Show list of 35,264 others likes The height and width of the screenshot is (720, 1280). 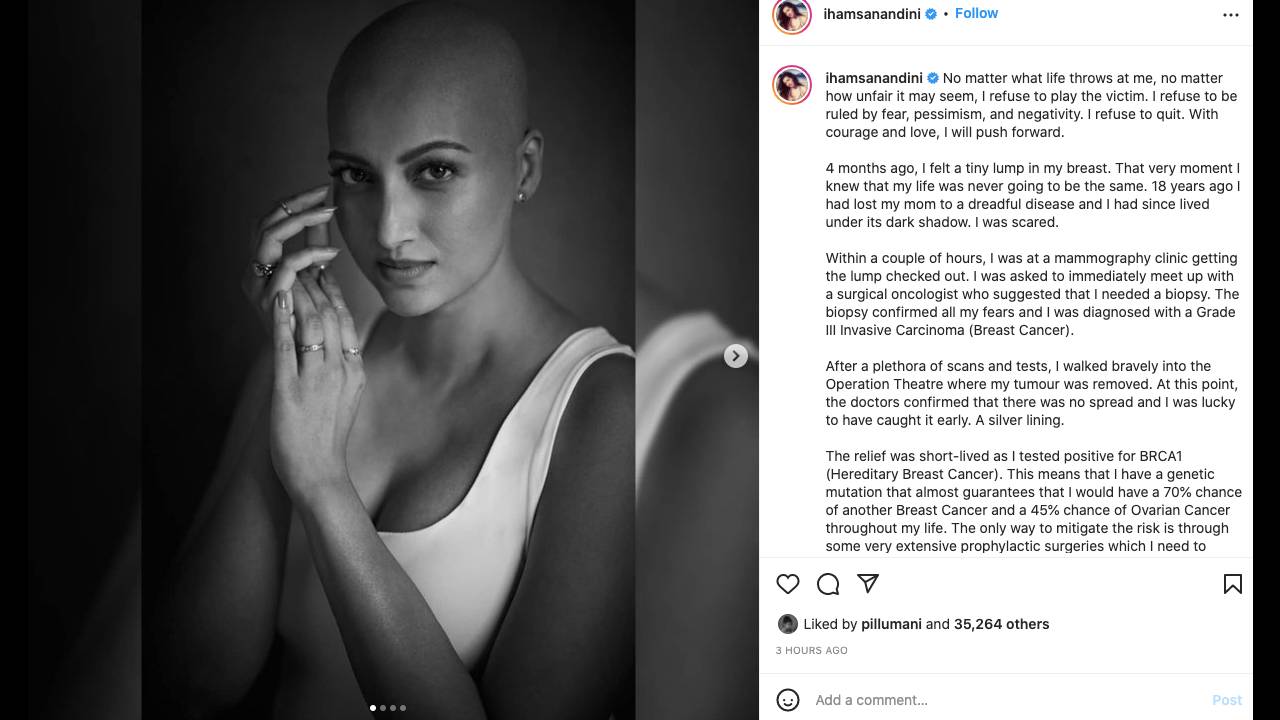coord(1001,624)
